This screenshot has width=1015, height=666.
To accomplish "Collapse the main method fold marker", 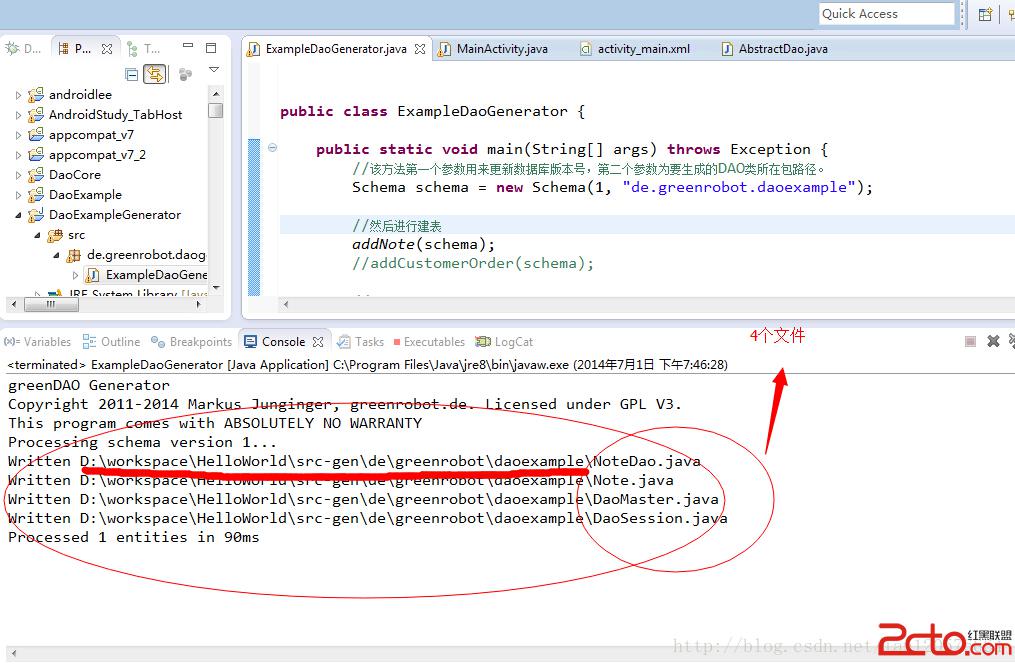I will click(x=273, y=148).
